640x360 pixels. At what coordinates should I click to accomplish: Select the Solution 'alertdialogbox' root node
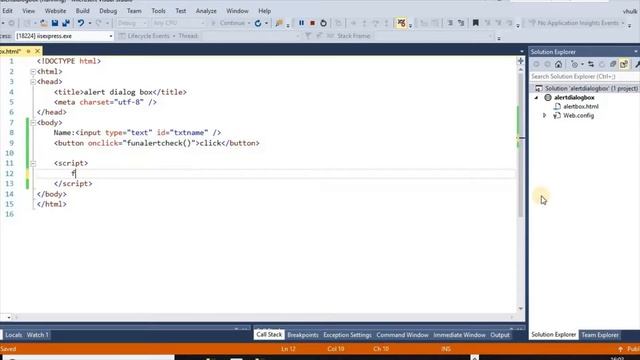(x=587, y=88)
